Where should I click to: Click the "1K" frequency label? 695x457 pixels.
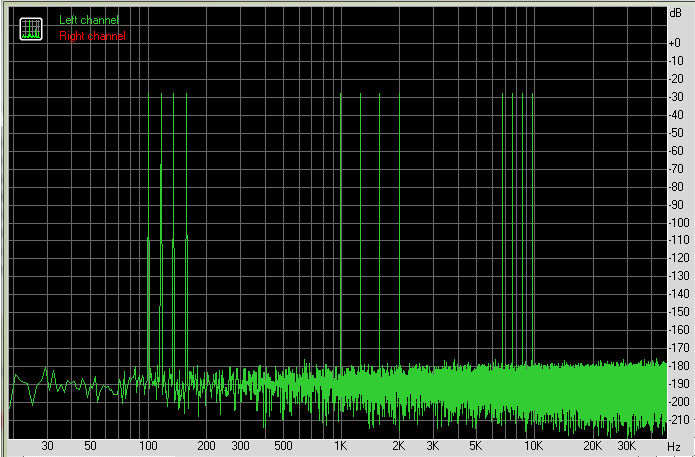pyautogui.click(x=340, y=446)
